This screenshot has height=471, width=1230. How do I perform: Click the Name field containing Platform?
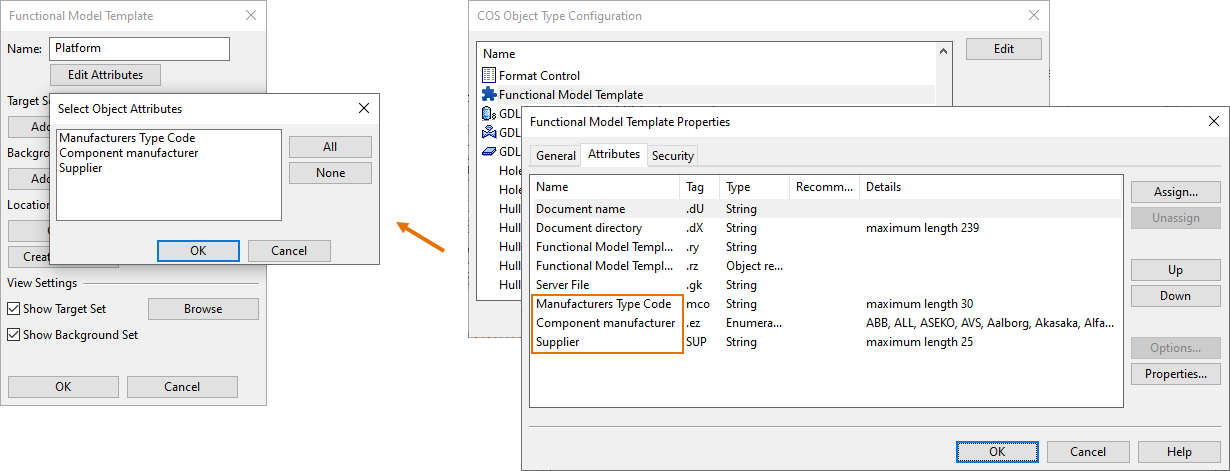(139, 48)
